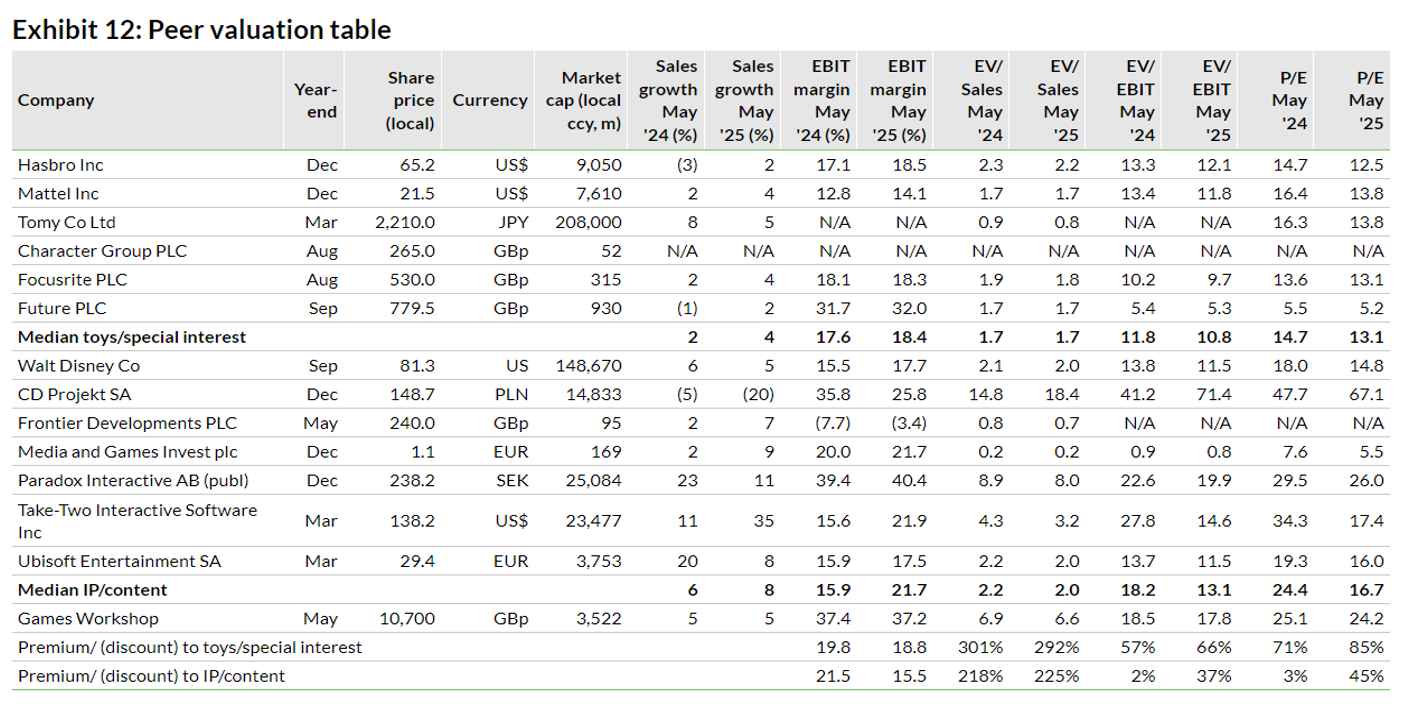Select Future PLC EBIT margin '32.0'
This screenshot has width=1402, height=706.
[x=911, y=309]
